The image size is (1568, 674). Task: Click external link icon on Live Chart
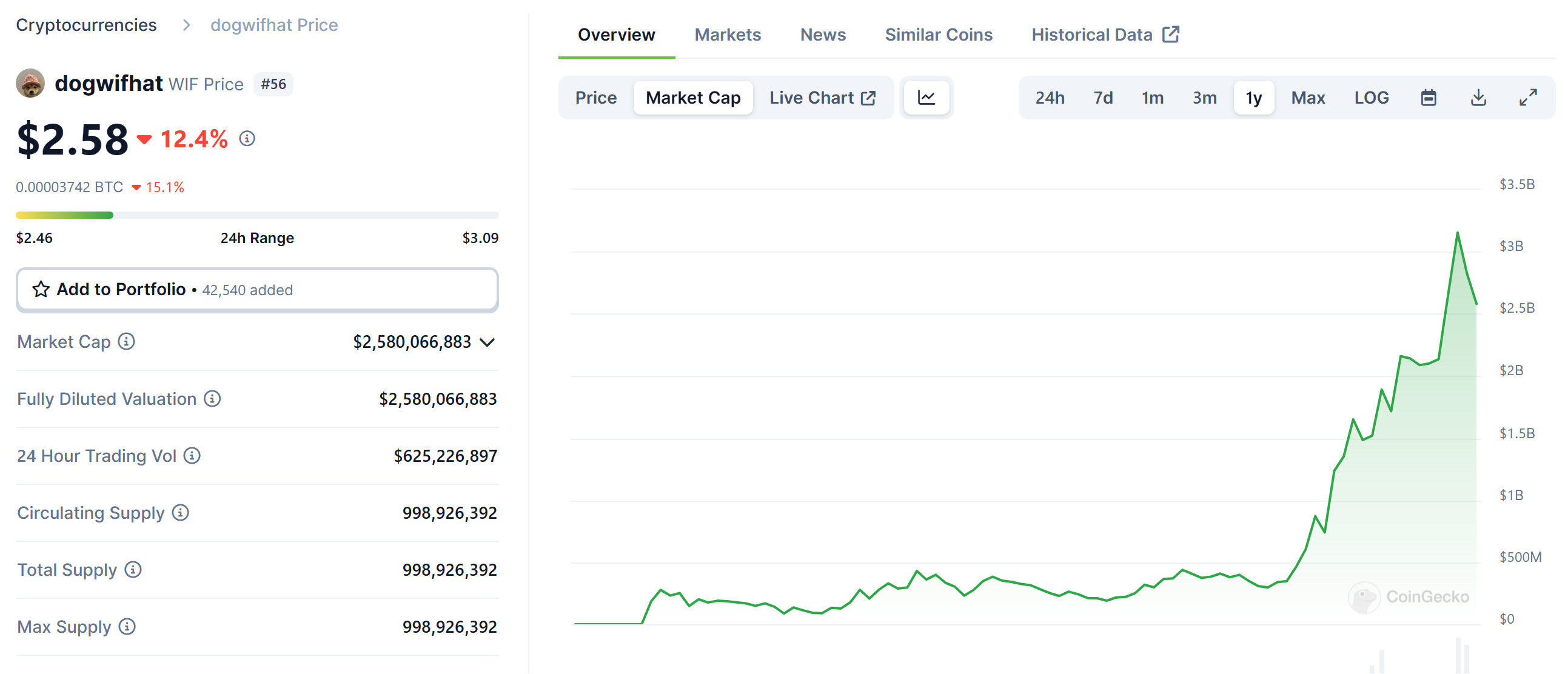[869, 98]
